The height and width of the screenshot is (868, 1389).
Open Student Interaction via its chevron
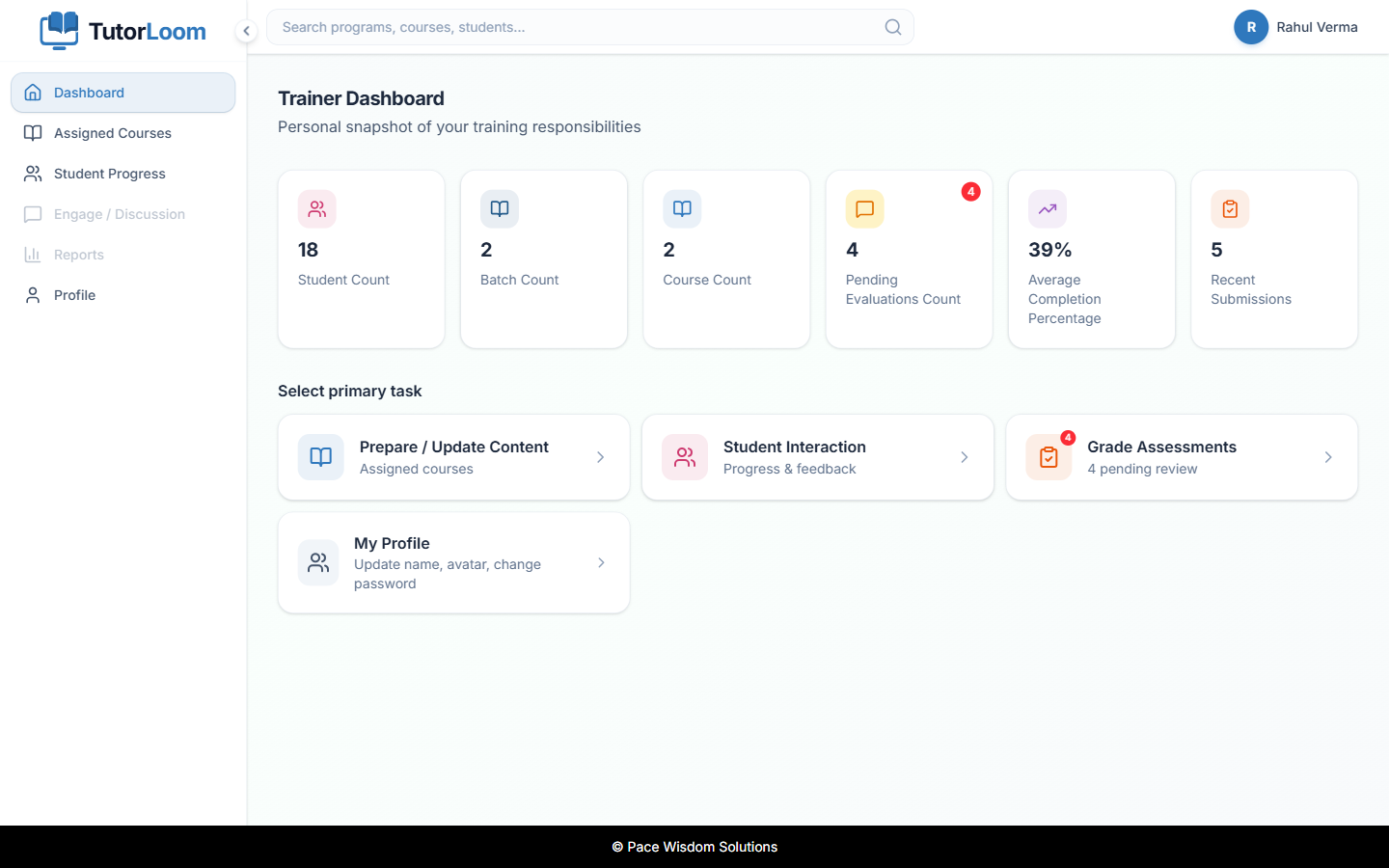[964, 457]
